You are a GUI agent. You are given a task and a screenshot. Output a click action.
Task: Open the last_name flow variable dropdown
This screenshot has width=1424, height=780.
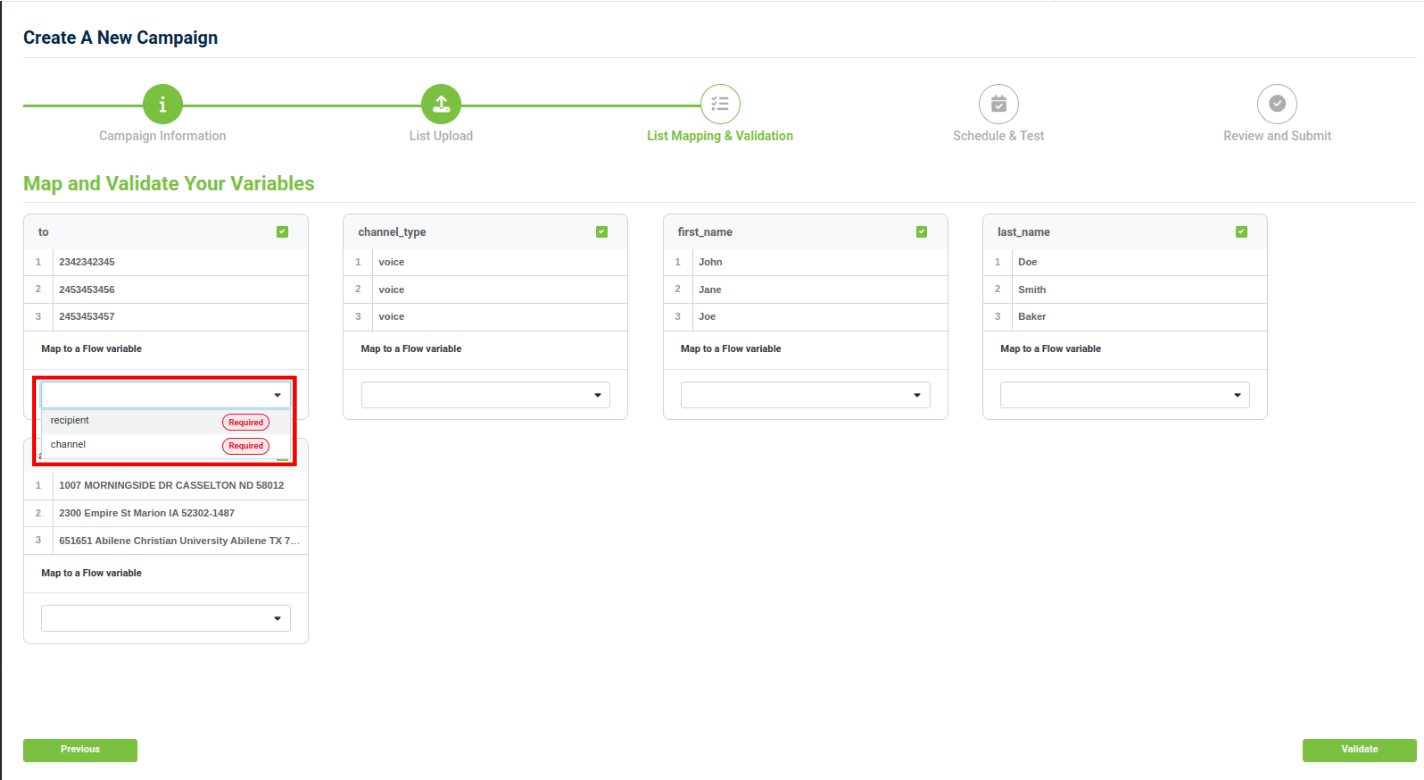[x=1125, y=395]
